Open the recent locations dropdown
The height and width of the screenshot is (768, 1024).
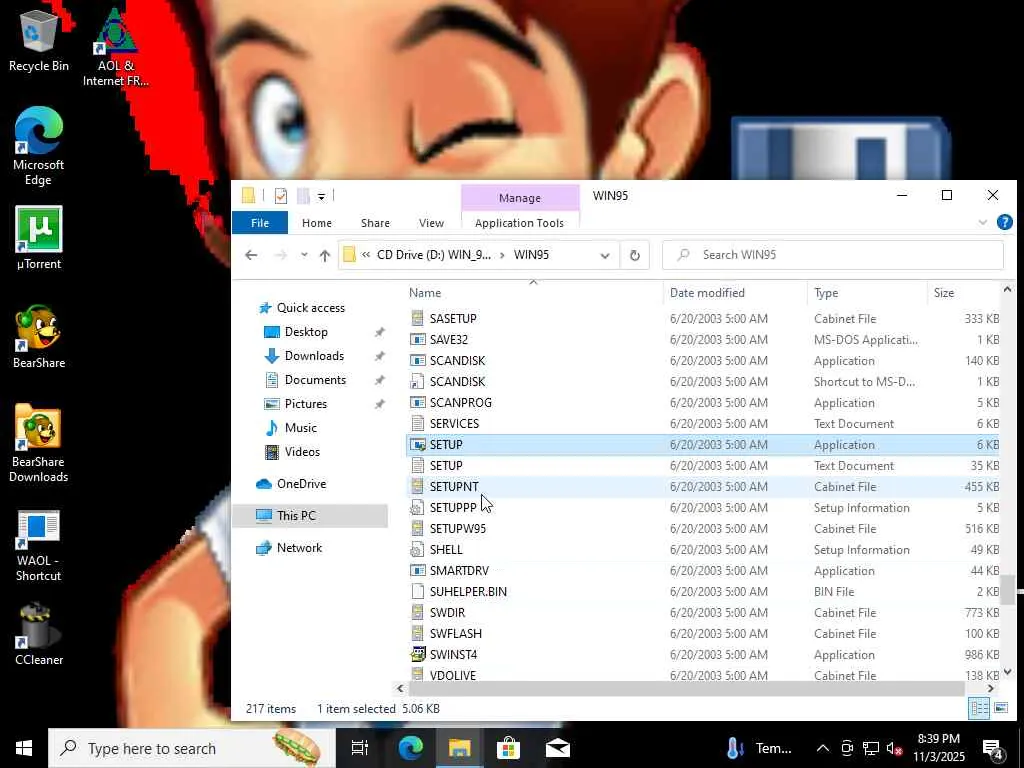point(304,255)
